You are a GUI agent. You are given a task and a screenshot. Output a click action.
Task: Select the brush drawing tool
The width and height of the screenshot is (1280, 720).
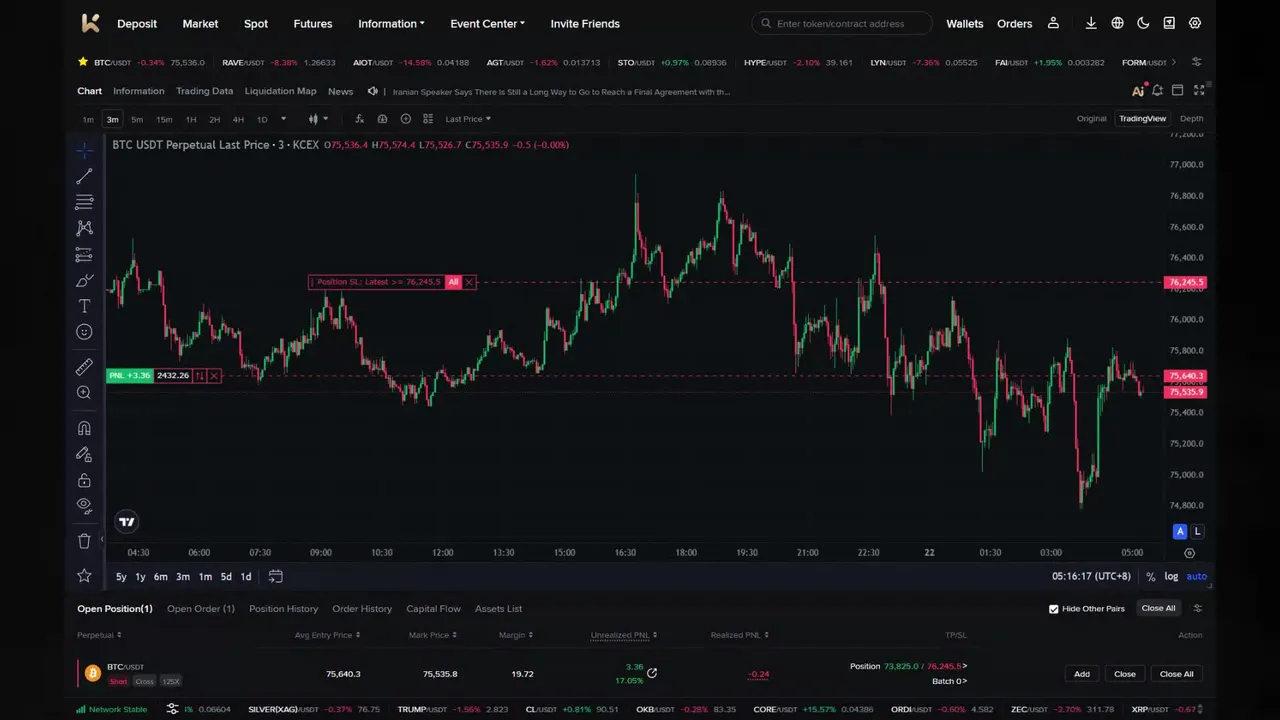[x=85, y=281]
